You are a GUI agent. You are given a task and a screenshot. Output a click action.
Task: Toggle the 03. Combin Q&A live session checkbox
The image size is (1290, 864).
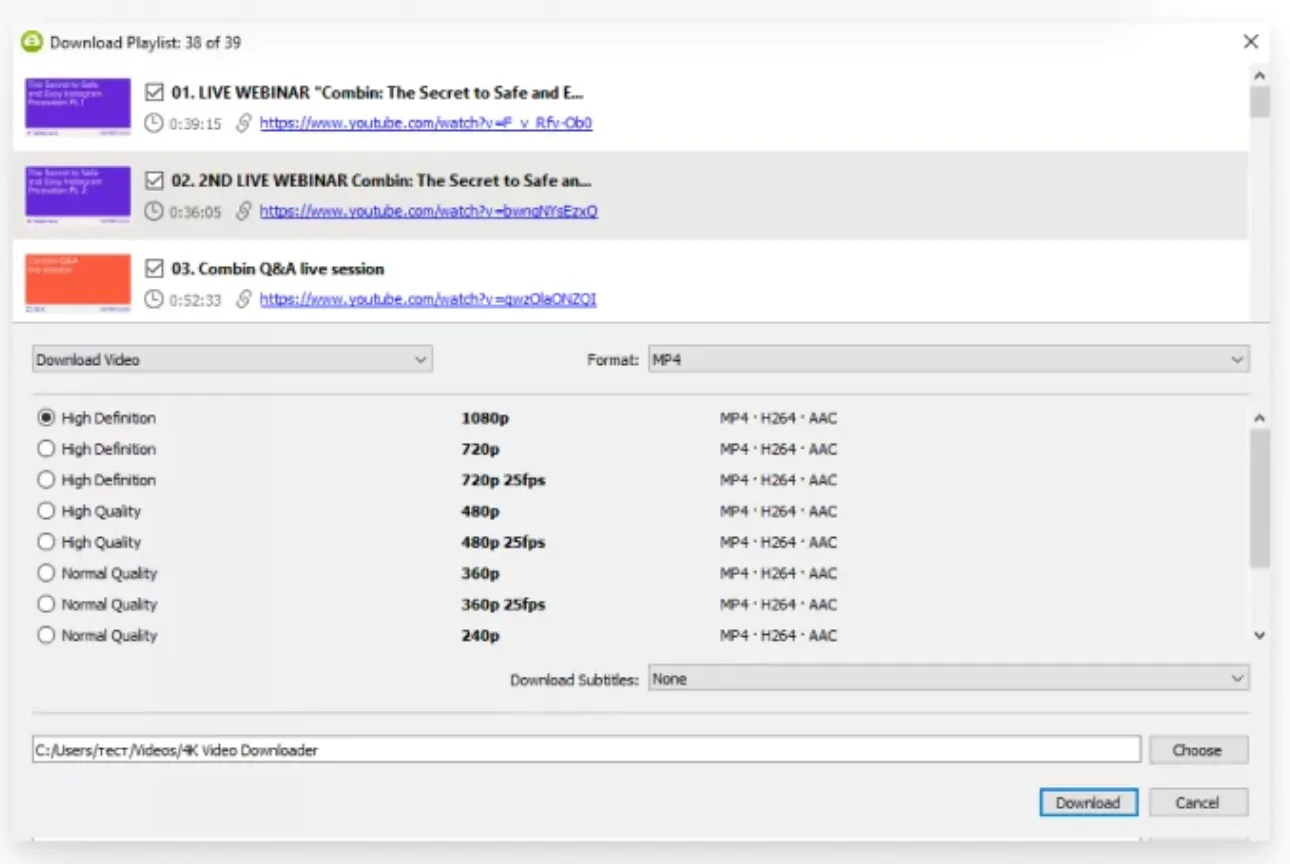coord(154,269)
